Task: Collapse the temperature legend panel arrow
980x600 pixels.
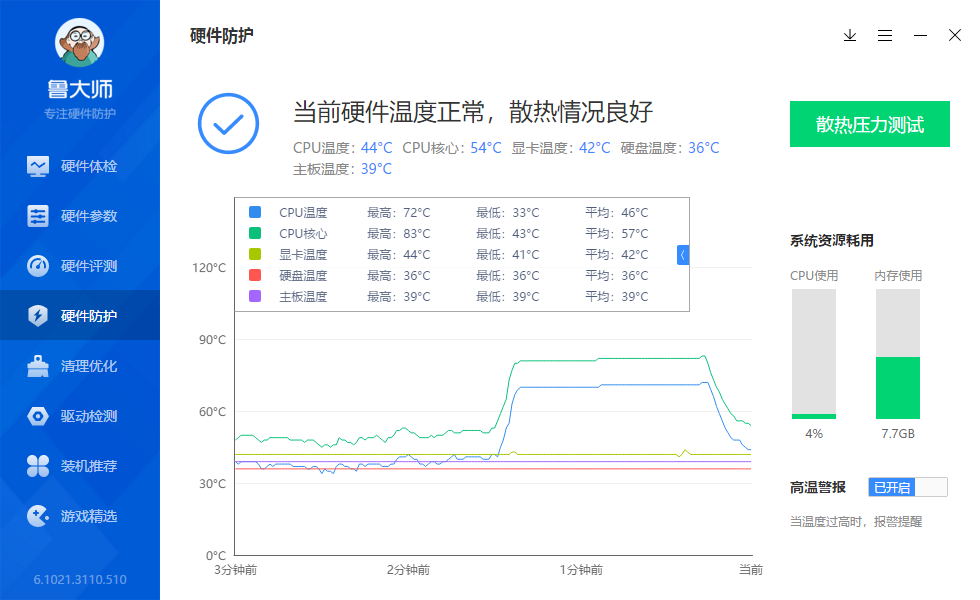Action: pos(683,255)
